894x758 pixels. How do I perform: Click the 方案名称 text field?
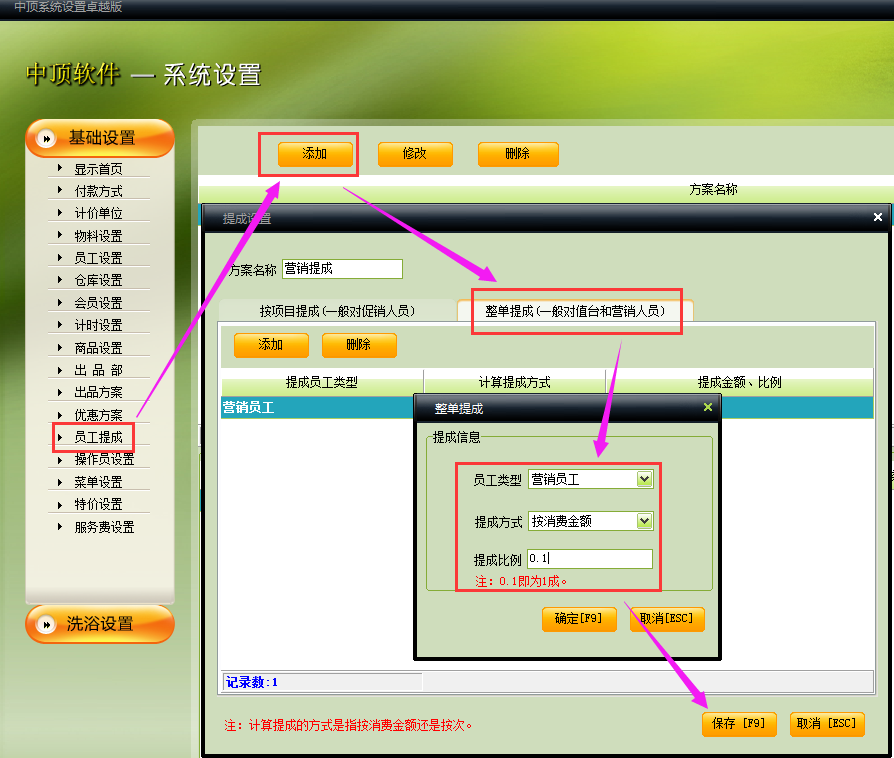(x=342, y=269)
